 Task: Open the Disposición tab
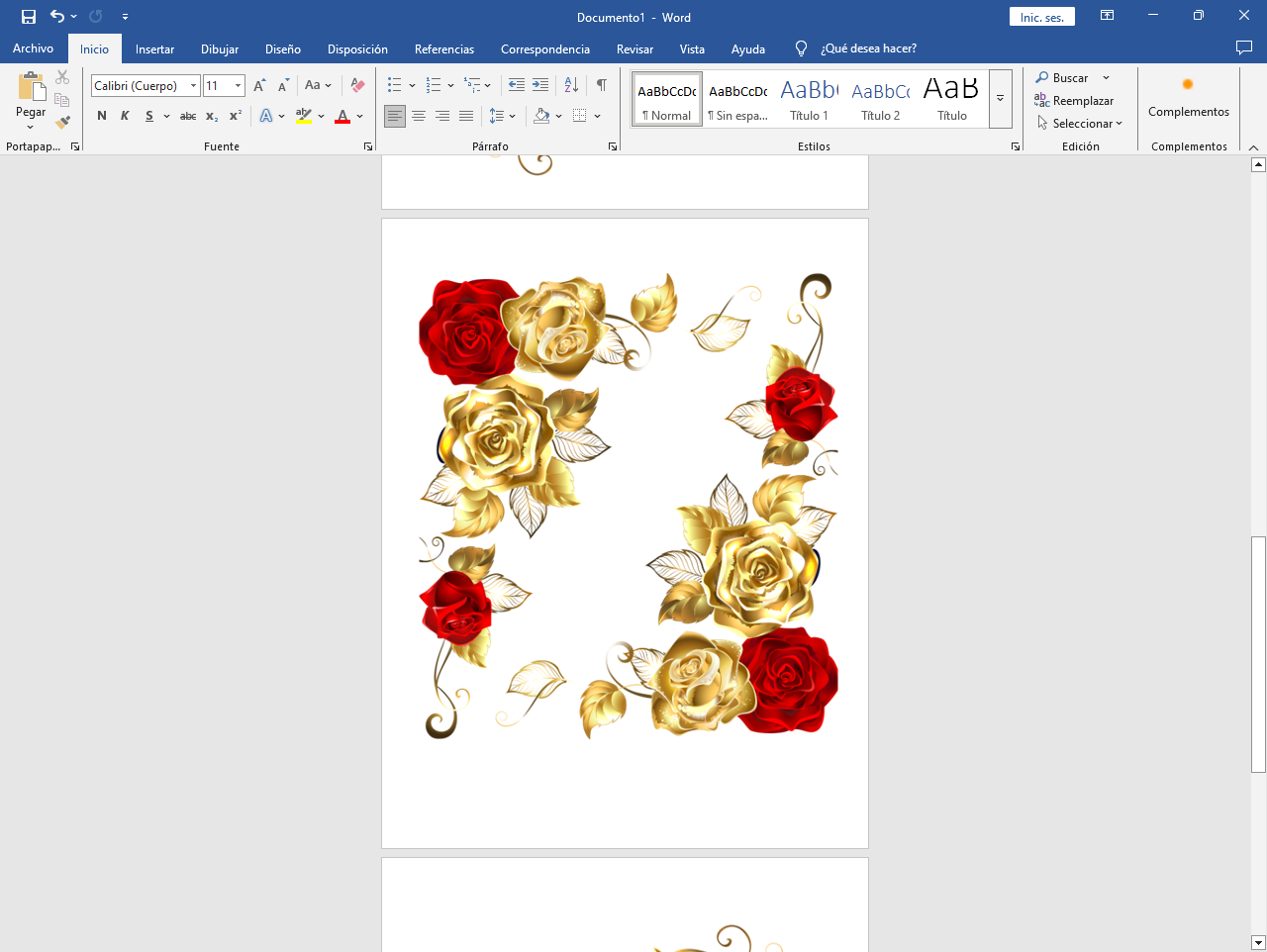(357, 48)
